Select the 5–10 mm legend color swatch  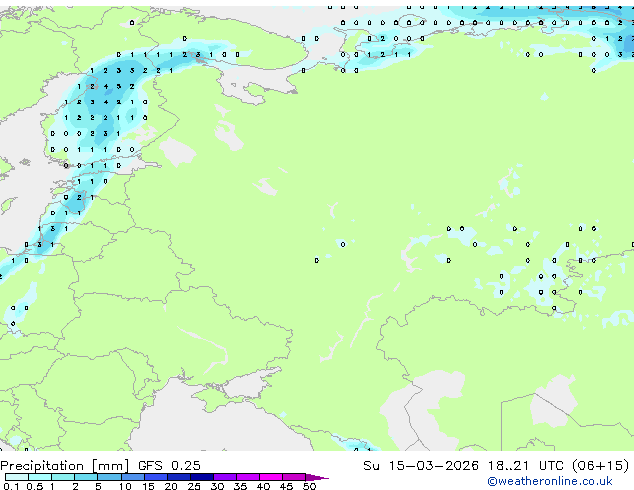(109, 477)
